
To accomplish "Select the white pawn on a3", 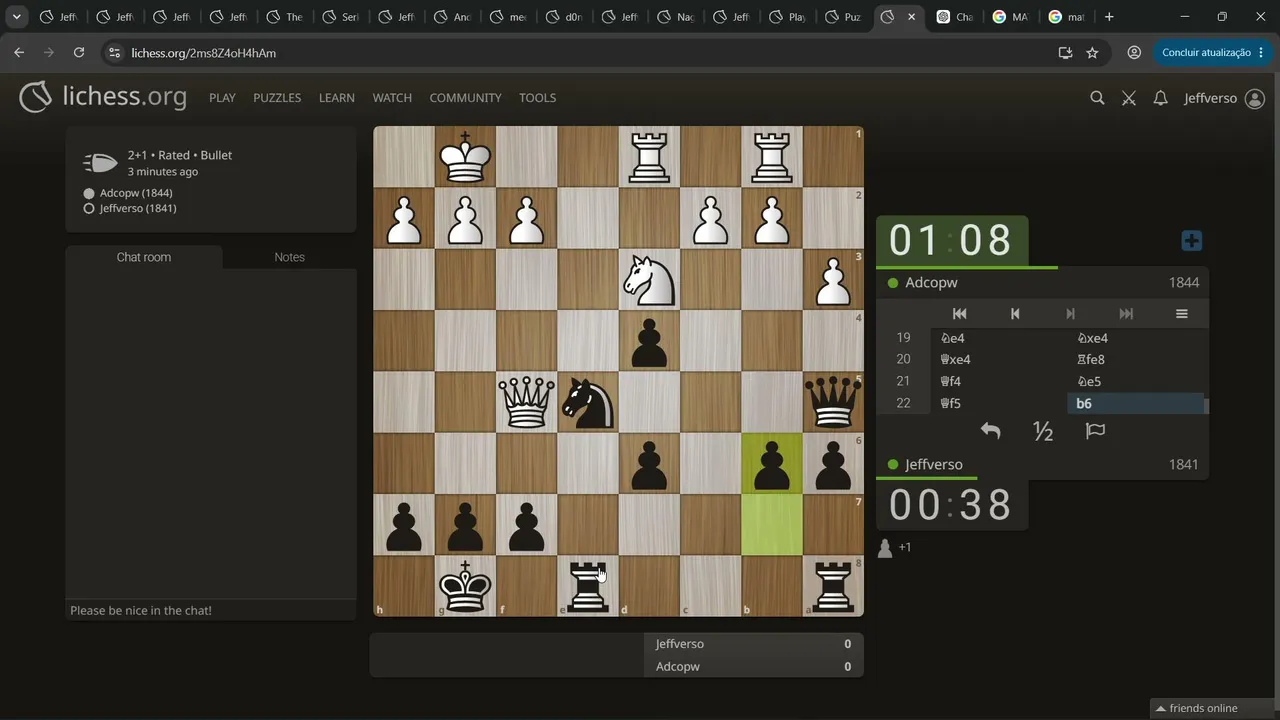I will point(833,279).
